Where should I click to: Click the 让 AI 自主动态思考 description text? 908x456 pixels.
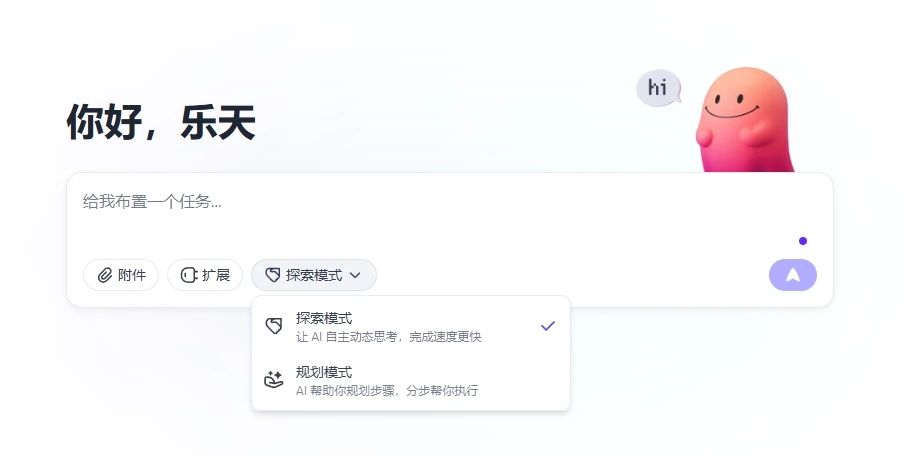click(x=389, y=337)
